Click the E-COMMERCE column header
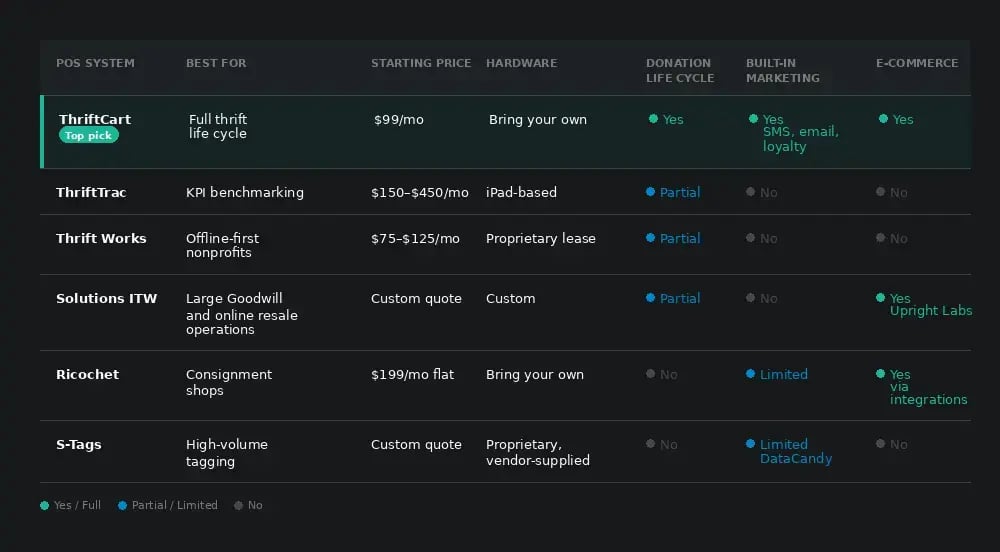1000x552 pixels. point(916,63)
